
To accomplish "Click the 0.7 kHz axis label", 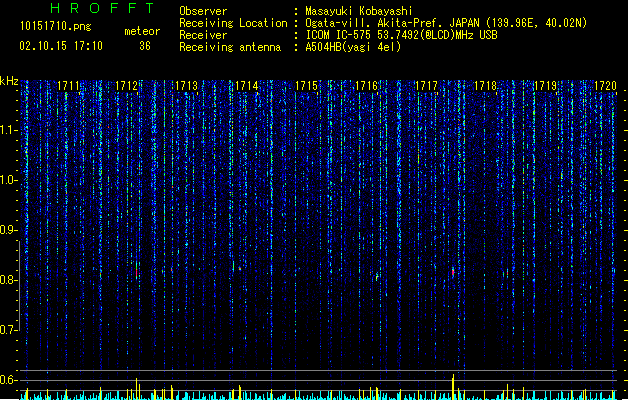I will click(8, 330).
